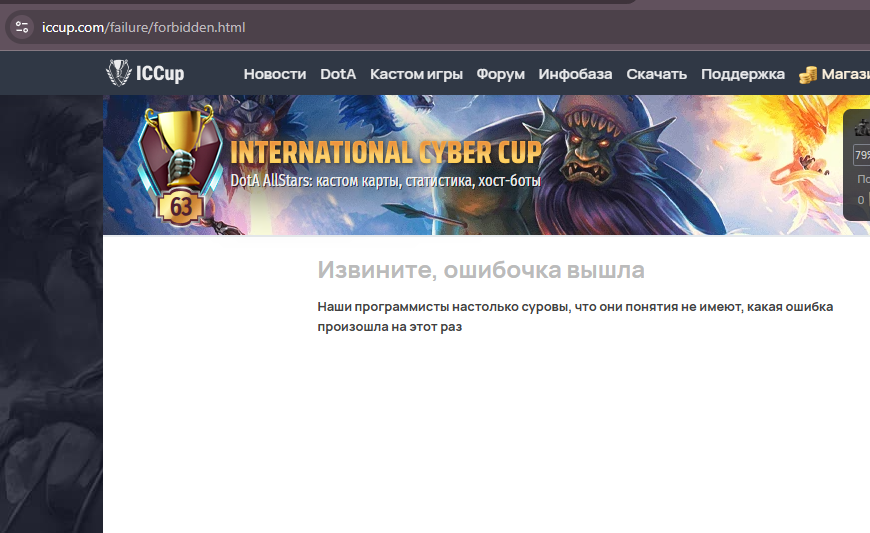Open site information icon in address bar
This screenshot has height=533, width=870.
pyautogui.click(x=22, y=27)
